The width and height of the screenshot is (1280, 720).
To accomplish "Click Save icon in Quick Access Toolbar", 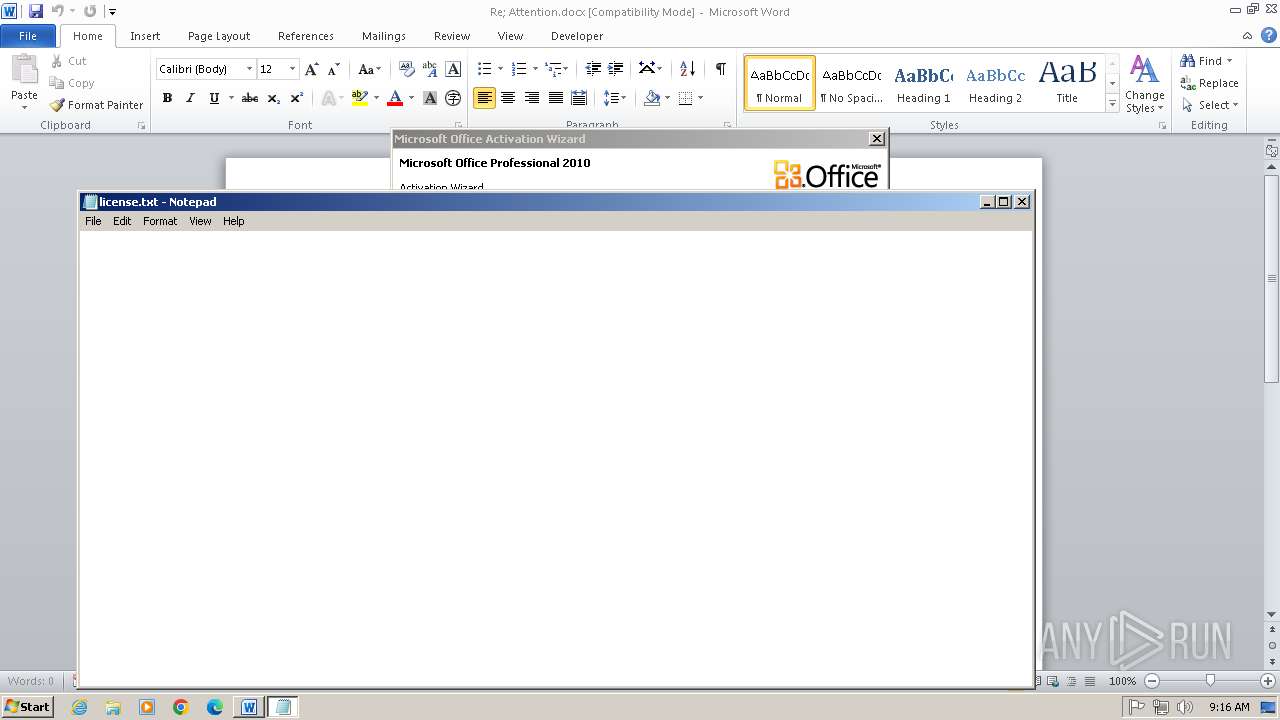I will tap(36, 11).
